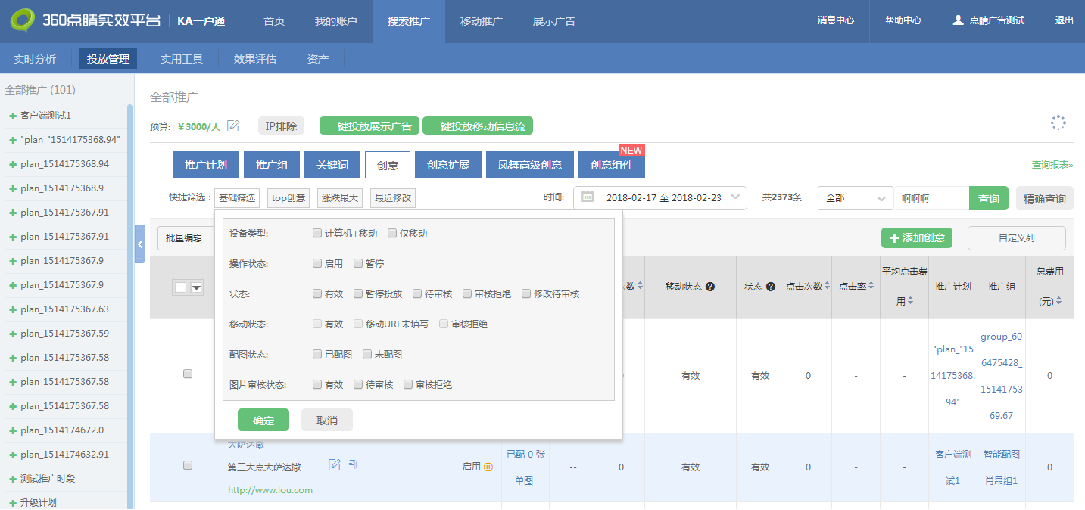Click the keyword search input field
The image size is (1085, 510).
(x=930, y=198)
